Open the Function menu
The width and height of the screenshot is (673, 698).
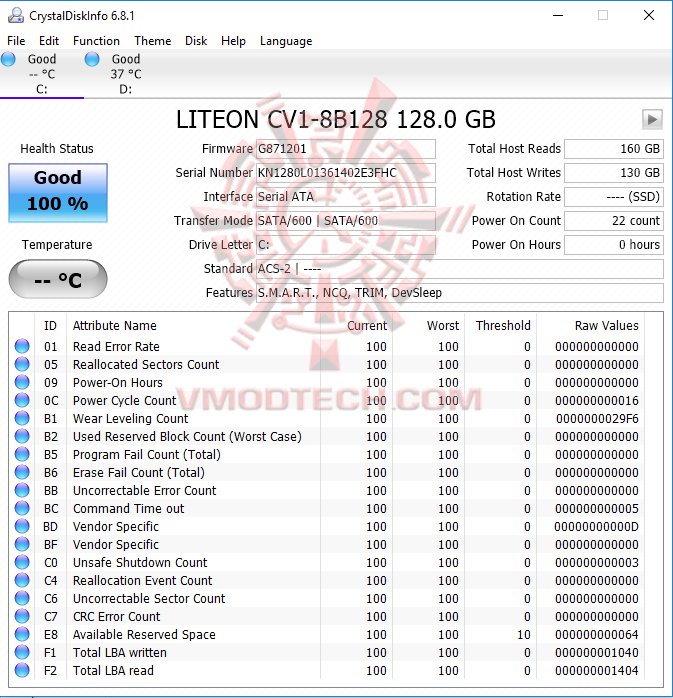96,41
